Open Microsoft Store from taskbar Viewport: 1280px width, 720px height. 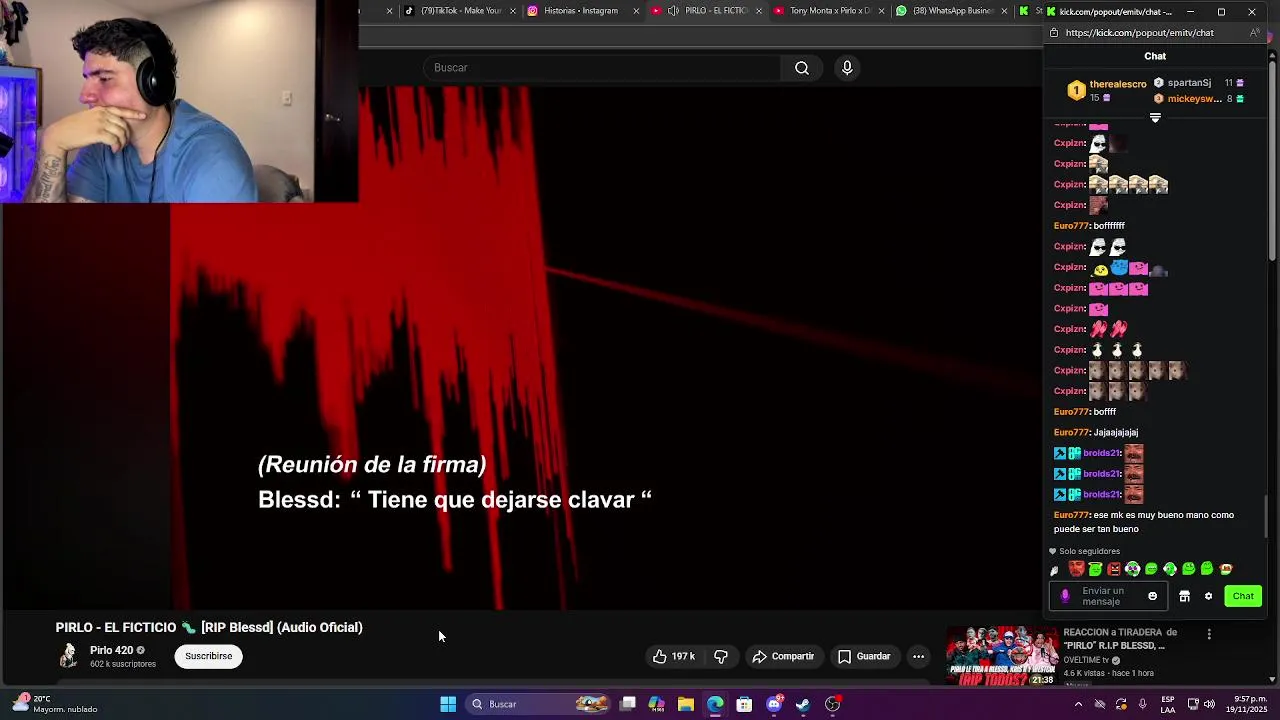(x=744, y=704)
